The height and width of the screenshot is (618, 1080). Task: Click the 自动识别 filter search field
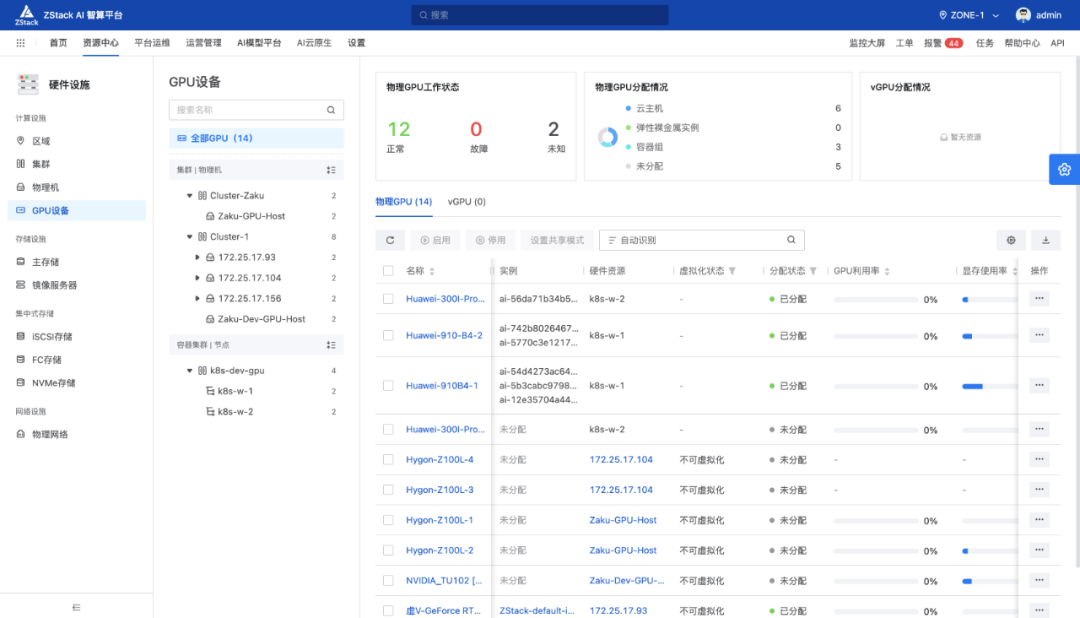[x=702, y=240]
